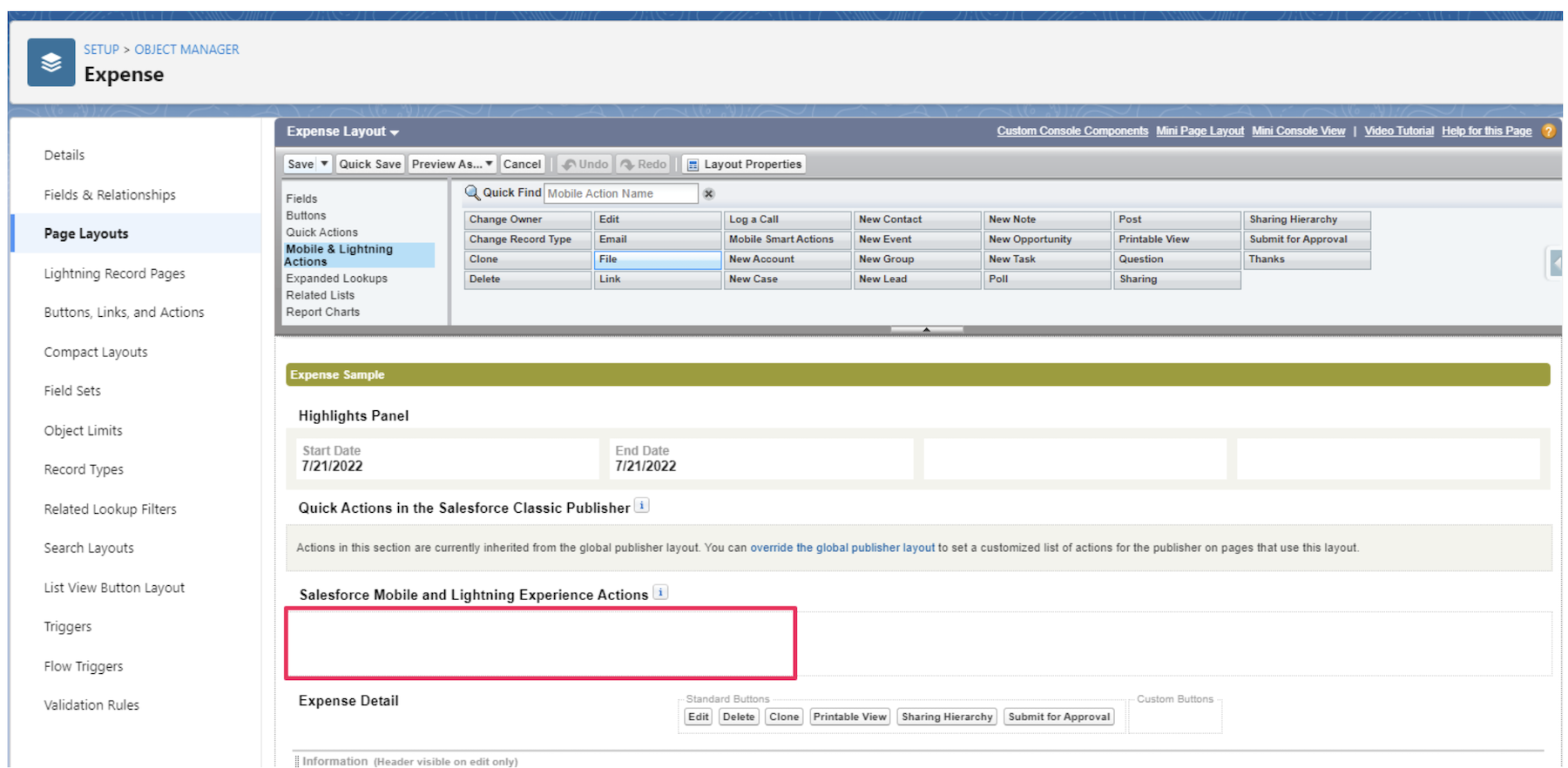Select Expanded Lookups palette category
Image resolution: width=1568 pixels, height=768 pixels.
coord(336,279)
